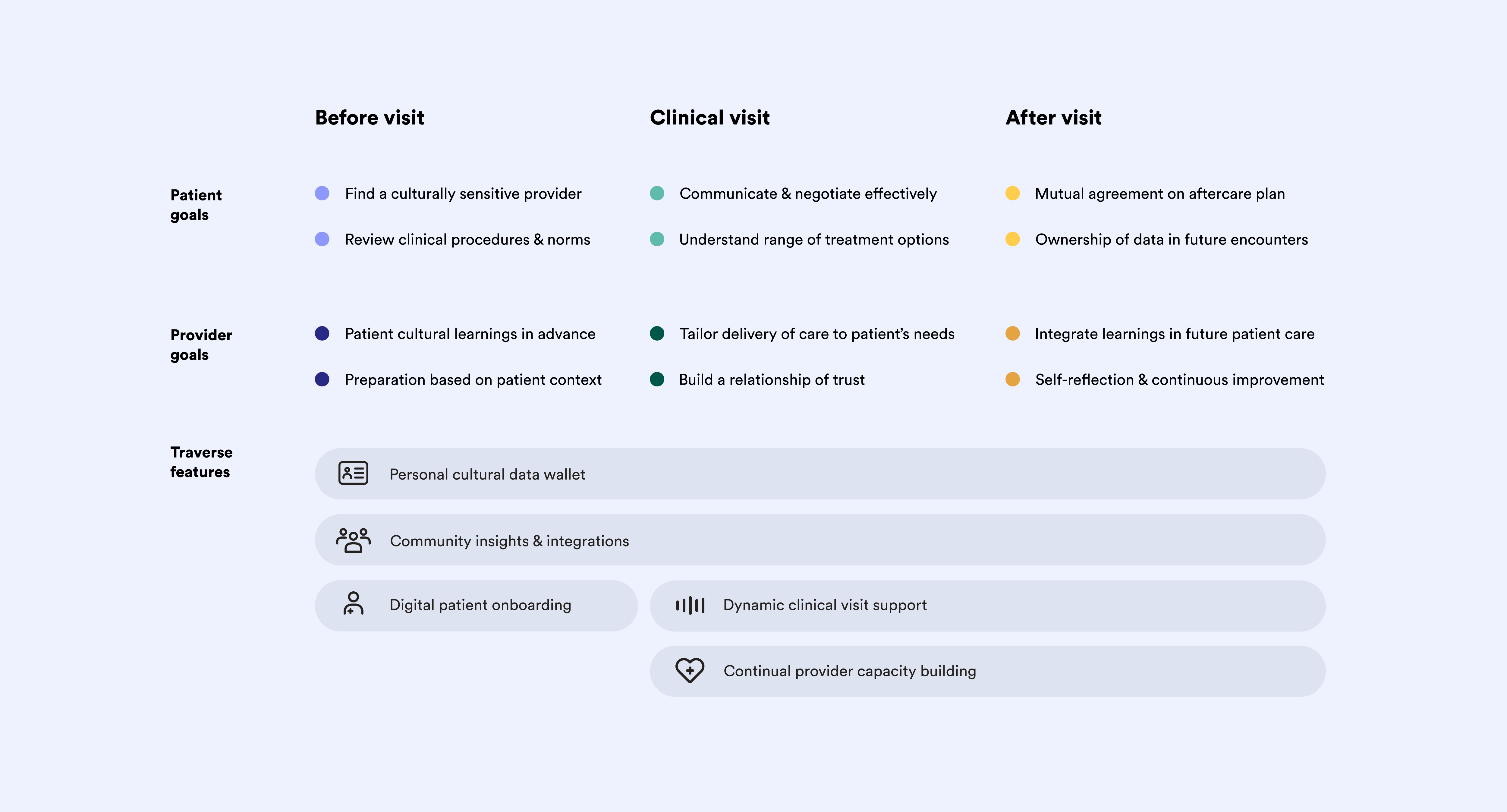This screenshot has width=1507, height=812.
Task: Click the ID card icon for data wallet
Action: [x=353, y=473]
